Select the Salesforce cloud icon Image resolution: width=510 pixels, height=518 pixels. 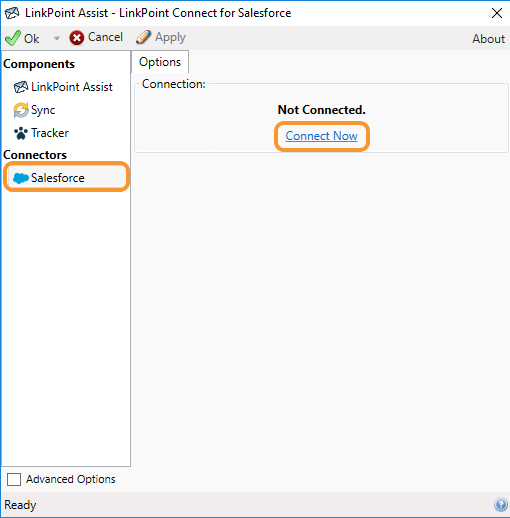pos(21,178)
